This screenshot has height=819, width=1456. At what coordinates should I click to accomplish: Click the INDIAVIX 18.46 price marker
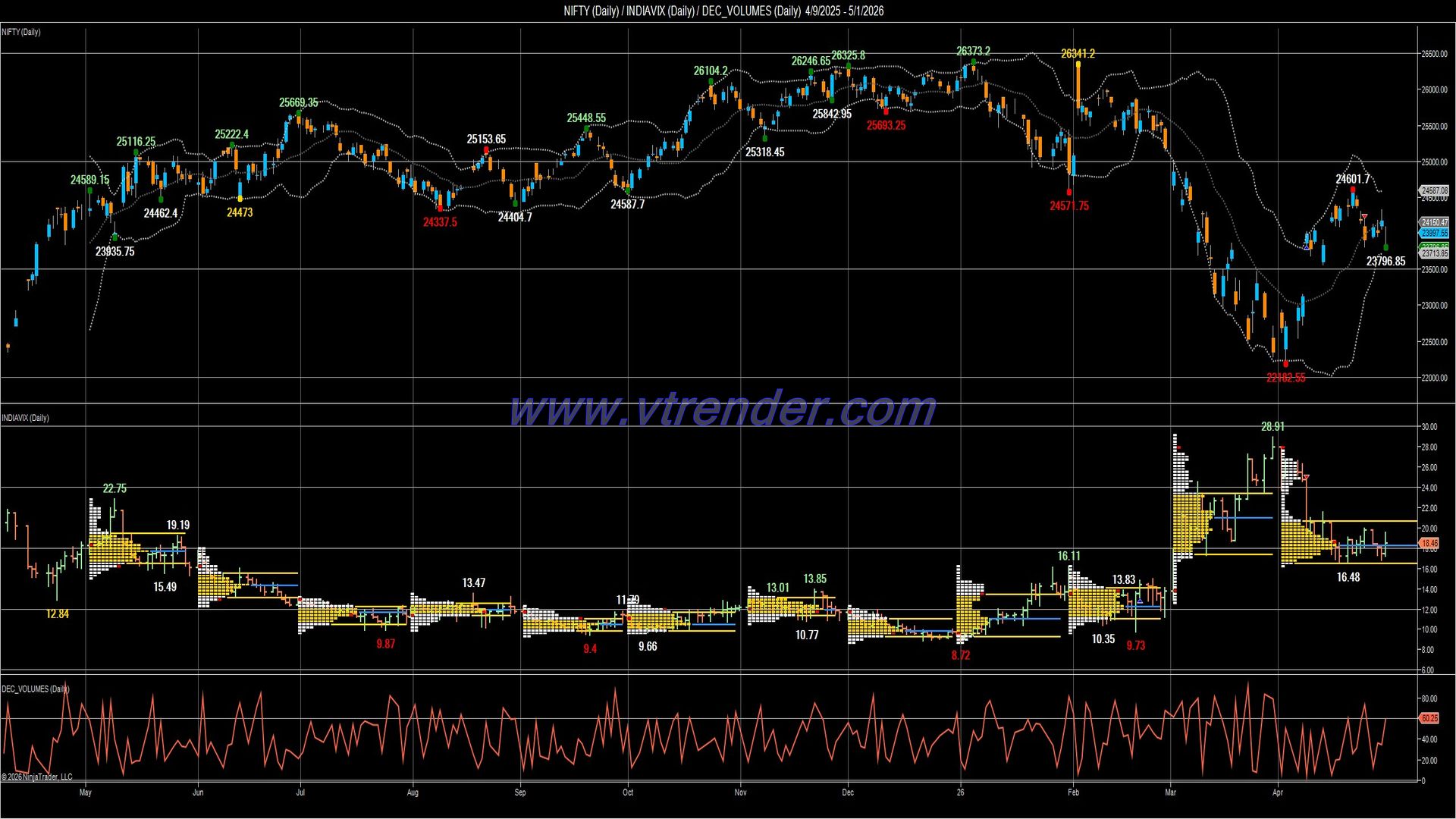1429,544
